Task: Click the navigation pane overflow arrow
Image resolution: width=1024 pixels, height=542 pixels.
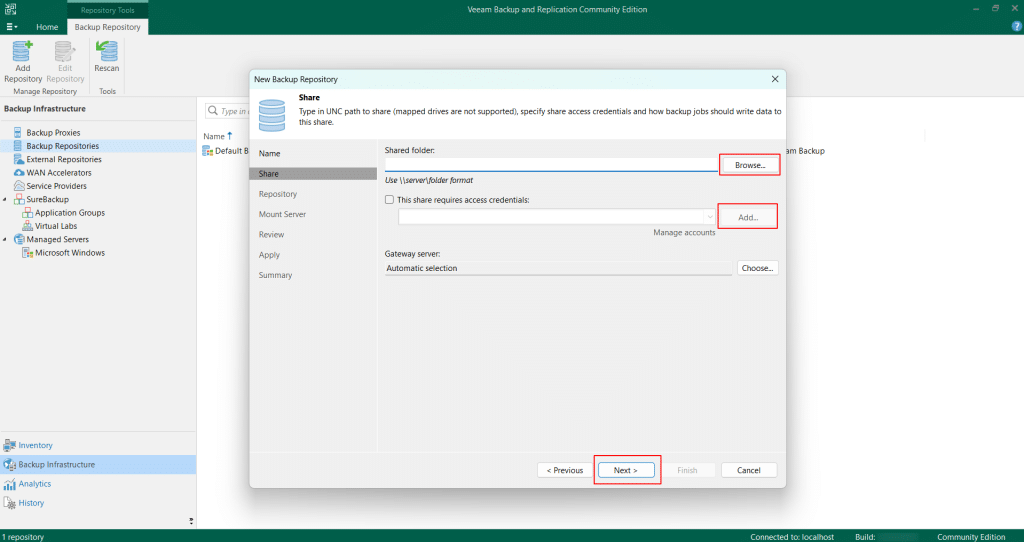Action: click(191, 521)
